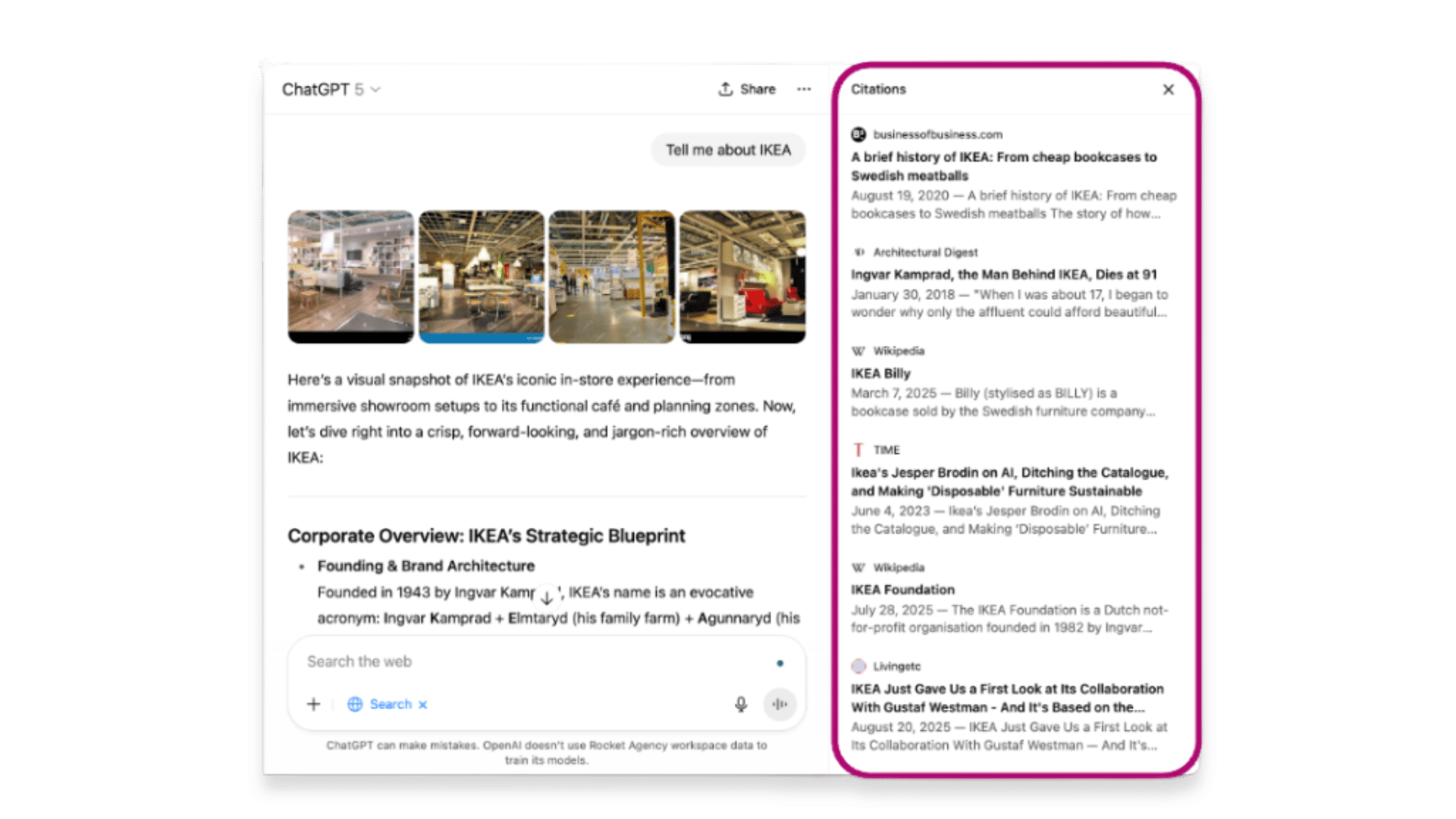Type in the Search the web field
This screenshot has width=1456, height=819.
point(531,661)
